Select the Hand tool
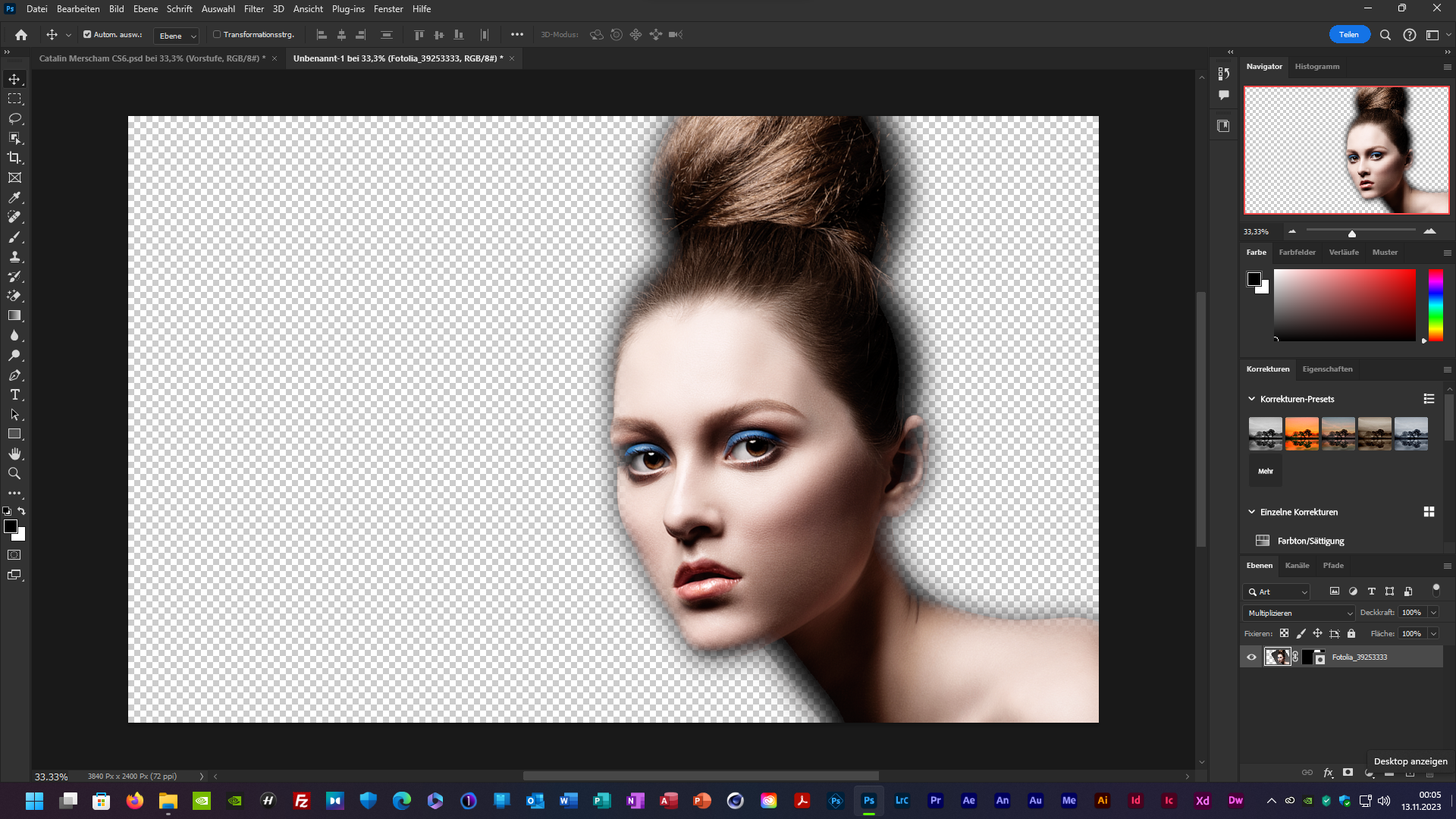The height and width of the screenshot is (819, 1456). (14, 453)
